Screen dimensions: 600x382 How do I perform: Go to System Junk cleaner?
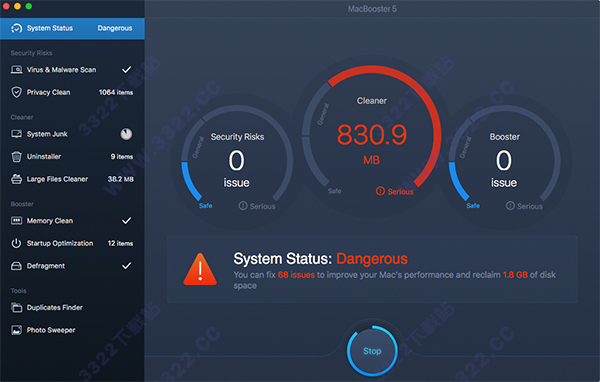(x=72, y=134)
